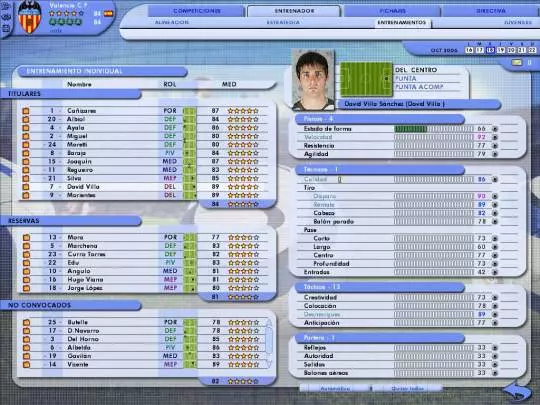Toggle training for Resistencia
The image size is (540, 405).
495,146
